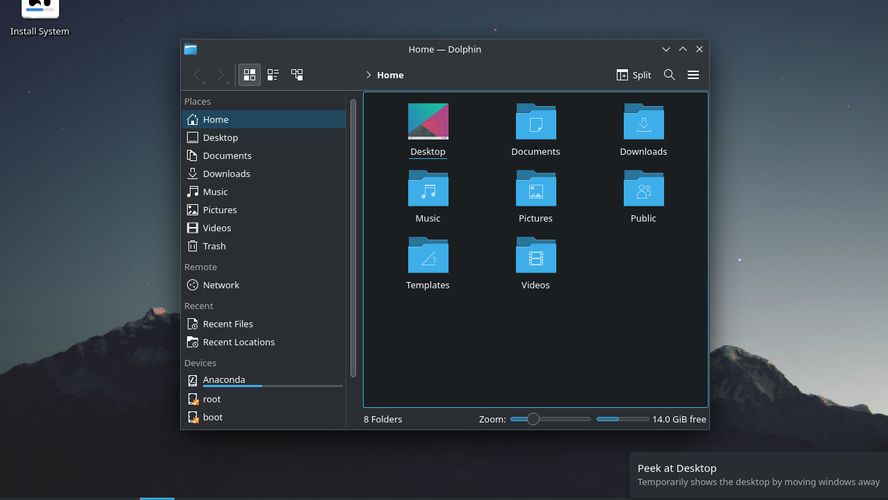Image resolution: width=888 pixels, height=500 pixels.
Task: Open Videos from the Places sidebar
Action: click(x=264, y=228)
